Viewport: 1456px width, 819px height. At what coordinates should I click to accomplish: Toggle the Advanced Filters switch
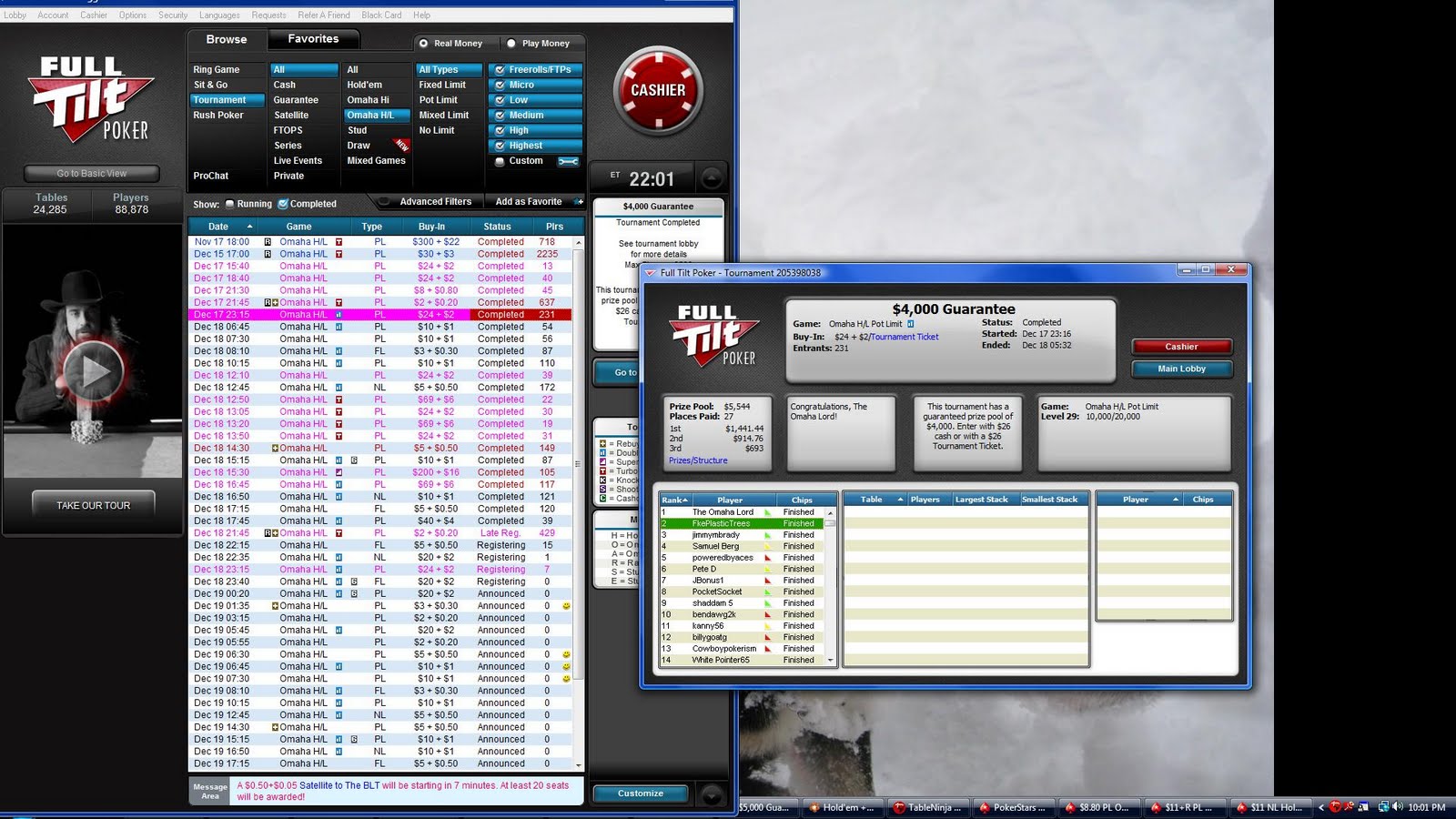pos(384,202)
